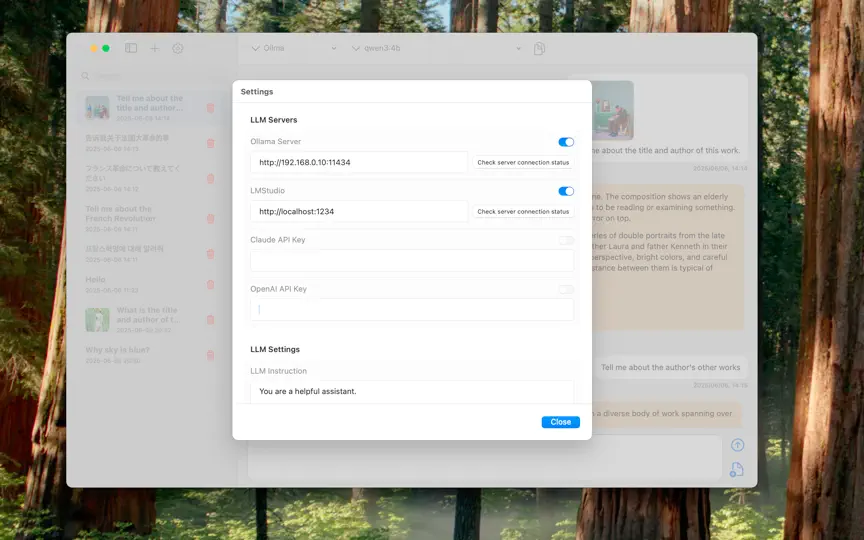Viewport: 864px width, 540px height.
Task: Click the chat message input area
Action: click(x=484, y=457)
